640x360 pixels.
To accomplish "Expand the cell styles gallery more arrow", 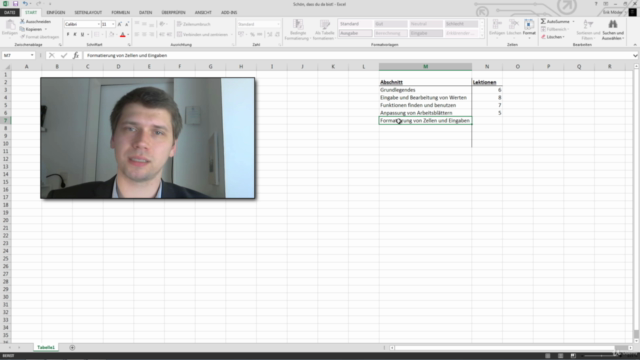I will (x=482, y=36).
